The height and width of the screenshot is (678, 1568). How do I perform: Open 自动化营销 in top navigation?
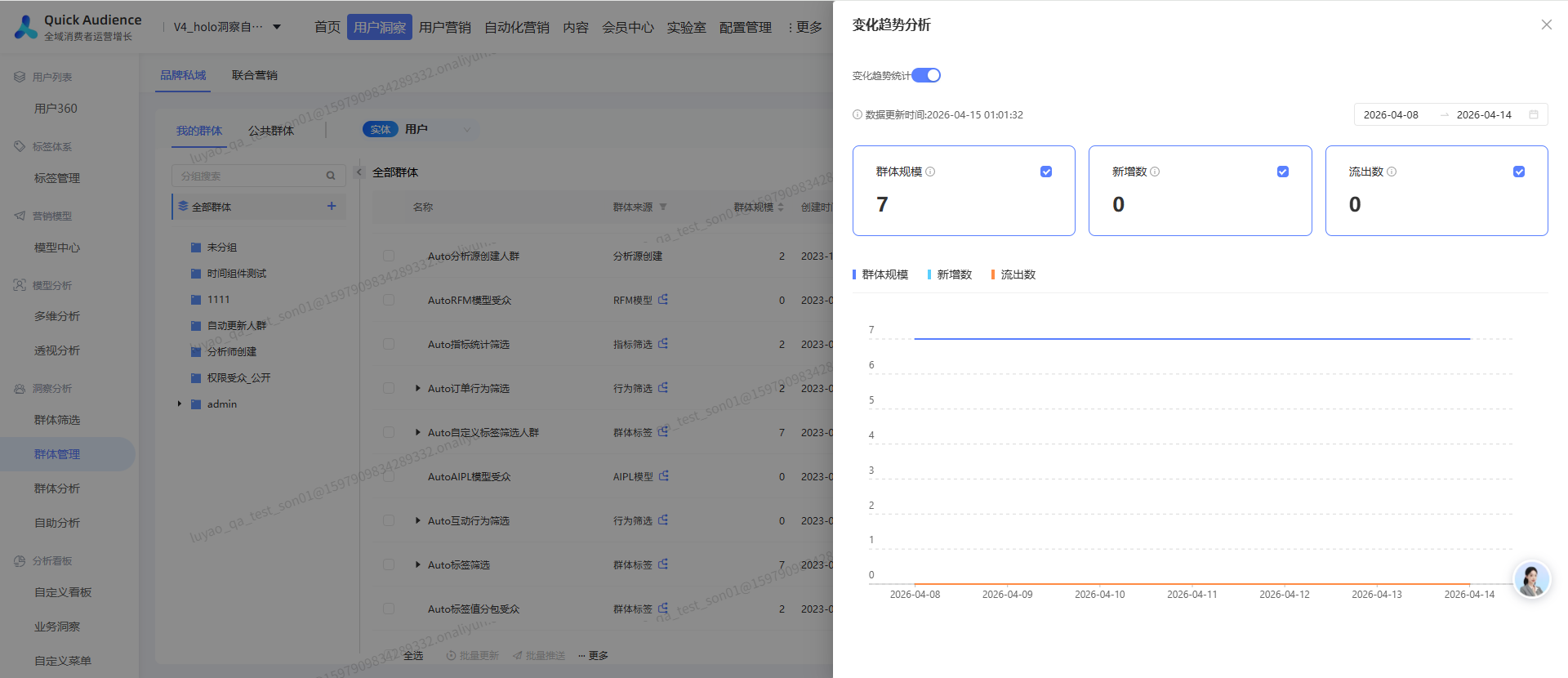pos(517,27)
